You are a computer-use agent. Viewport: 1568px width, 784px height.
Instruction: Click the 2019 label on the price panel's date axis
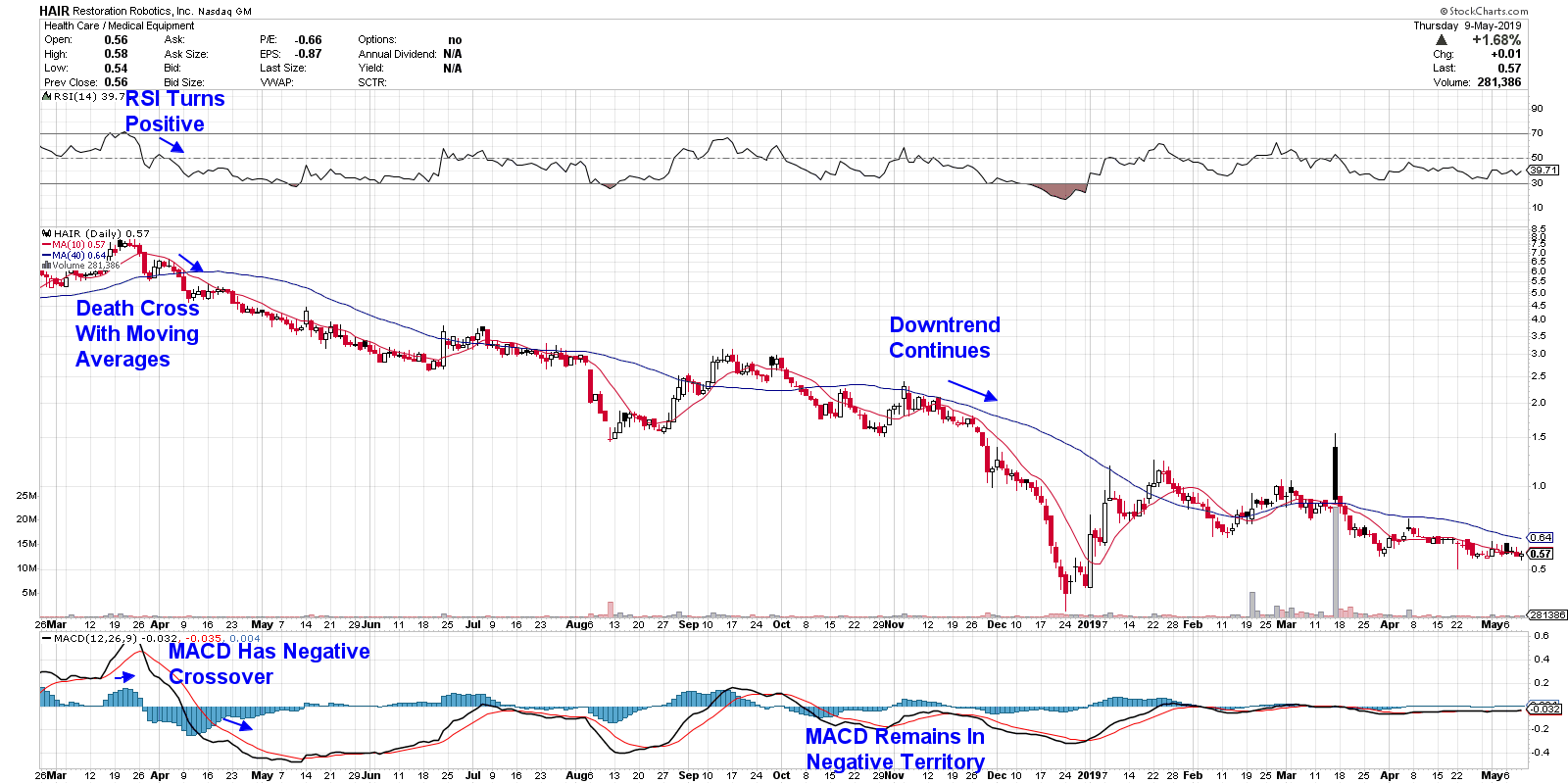pyautogui.click(x=1090, y=624)
